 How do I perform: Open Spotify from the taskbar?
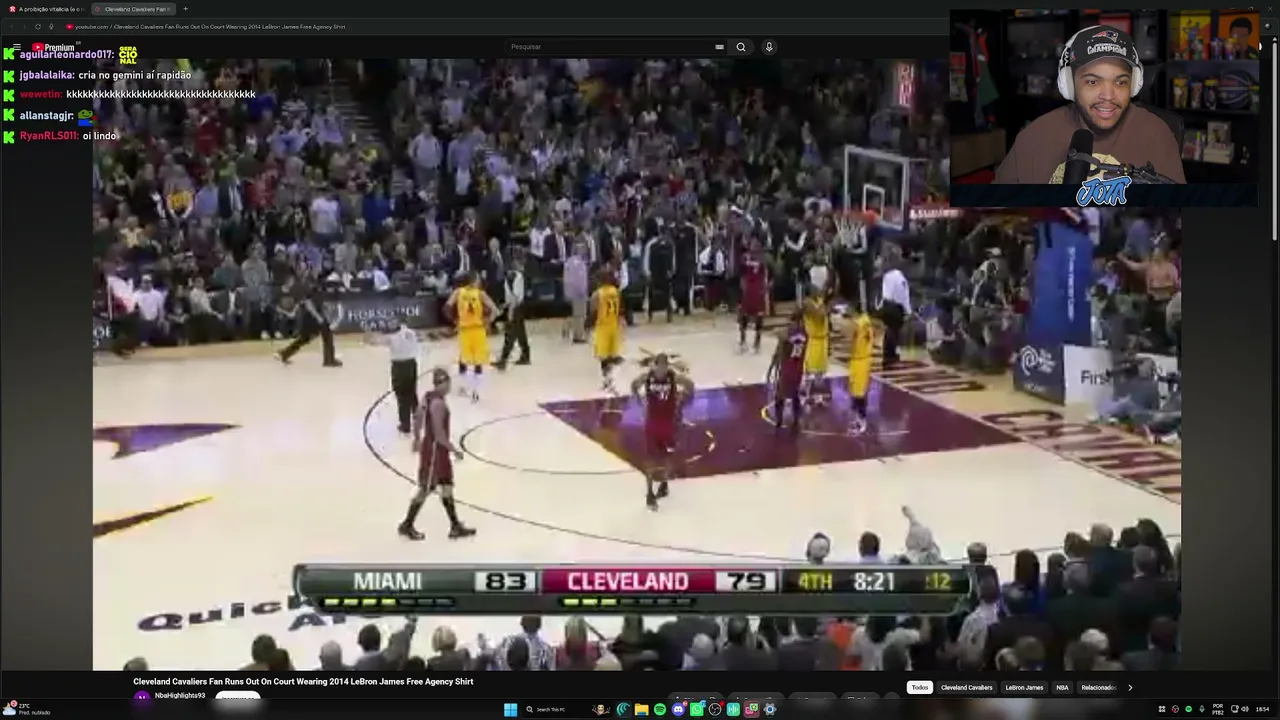(660, 710)
